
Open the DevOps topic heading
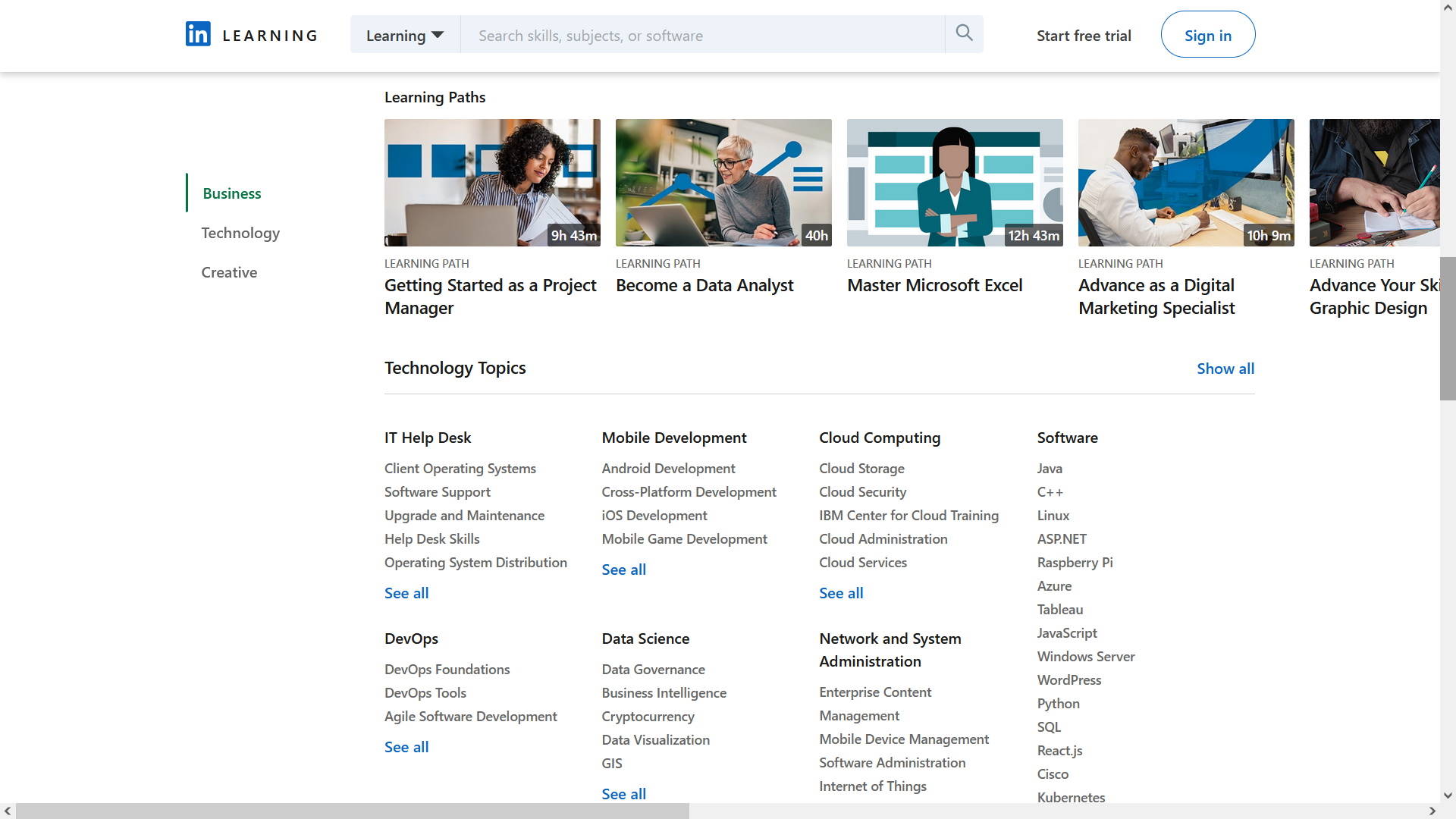coord(411,639)
